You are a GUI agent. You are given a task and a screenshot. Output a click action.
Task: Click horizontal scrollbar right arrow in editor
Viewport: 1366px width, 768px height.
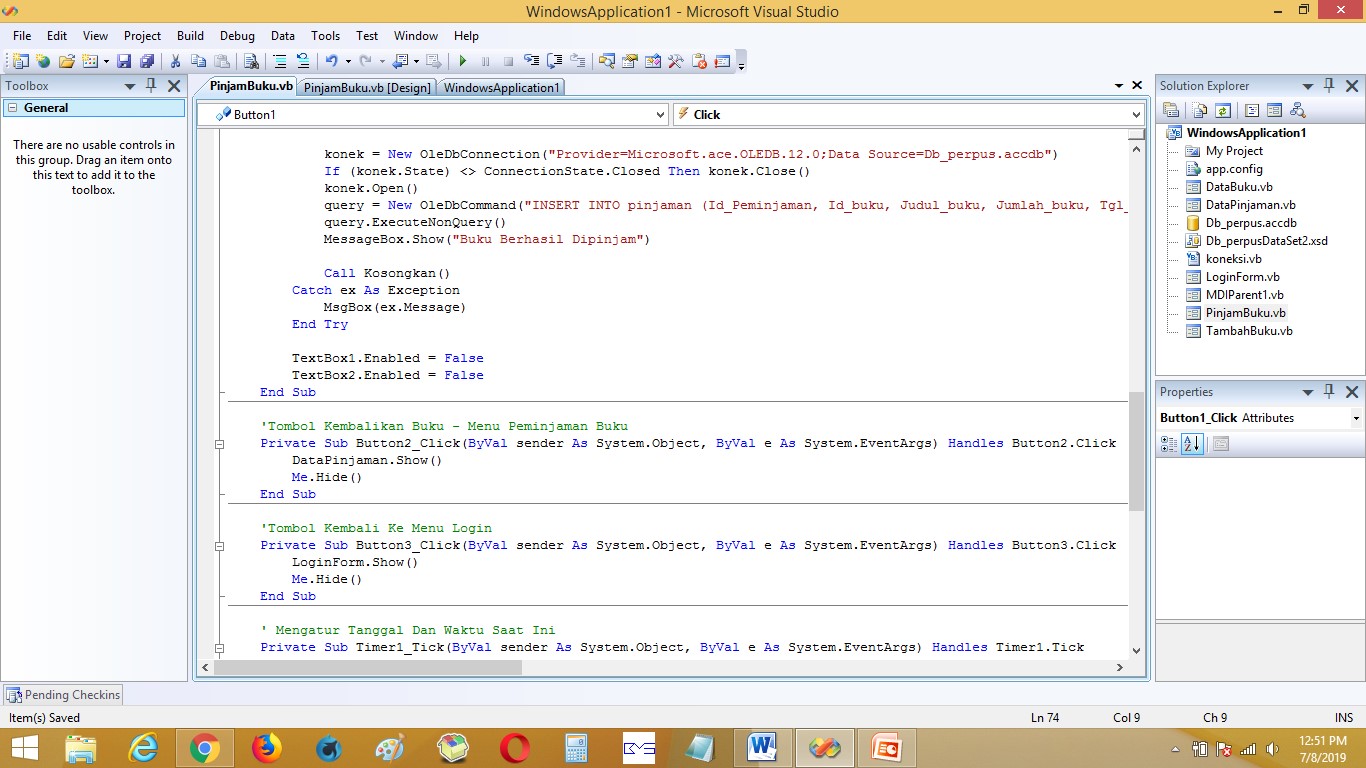(x=1119, y=667)
